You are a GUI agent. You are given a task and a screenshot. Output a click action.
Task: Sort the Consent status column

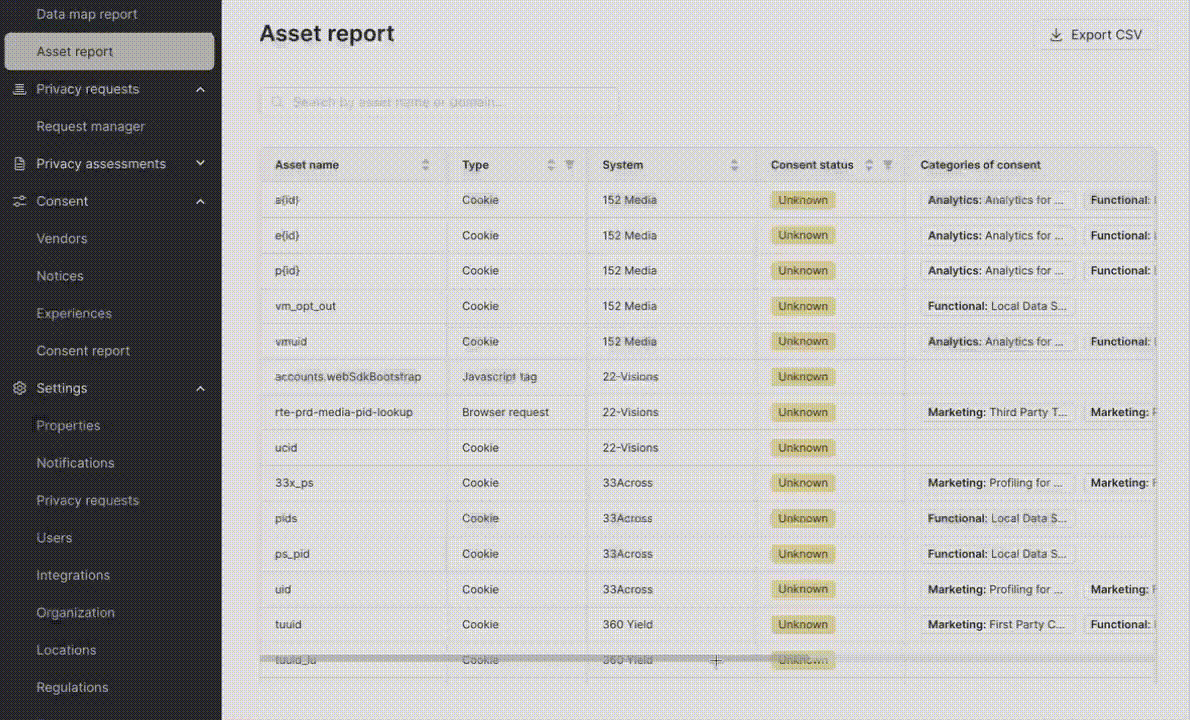pos(869,165)
